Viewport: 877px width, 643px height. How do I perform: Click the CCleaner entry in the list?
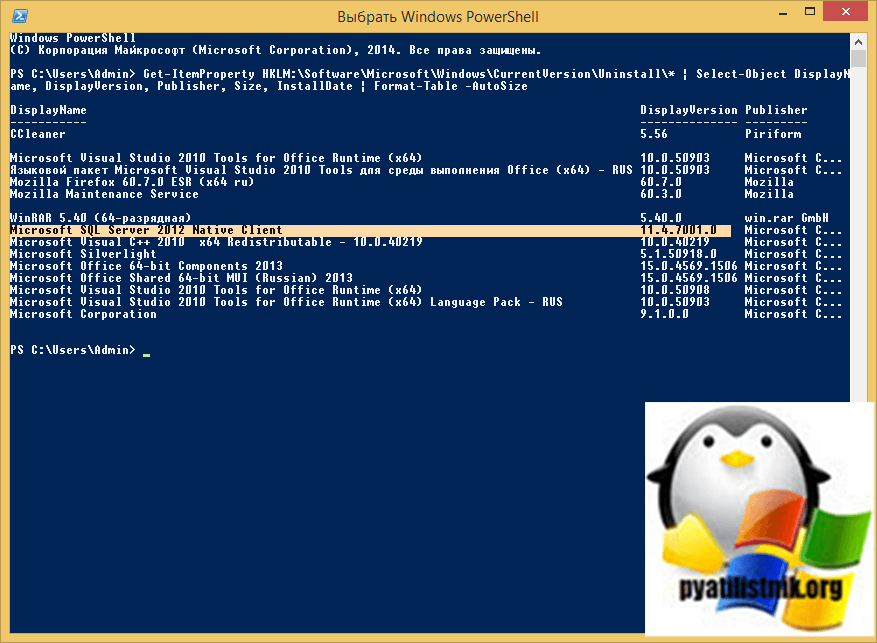pos(37,134)
